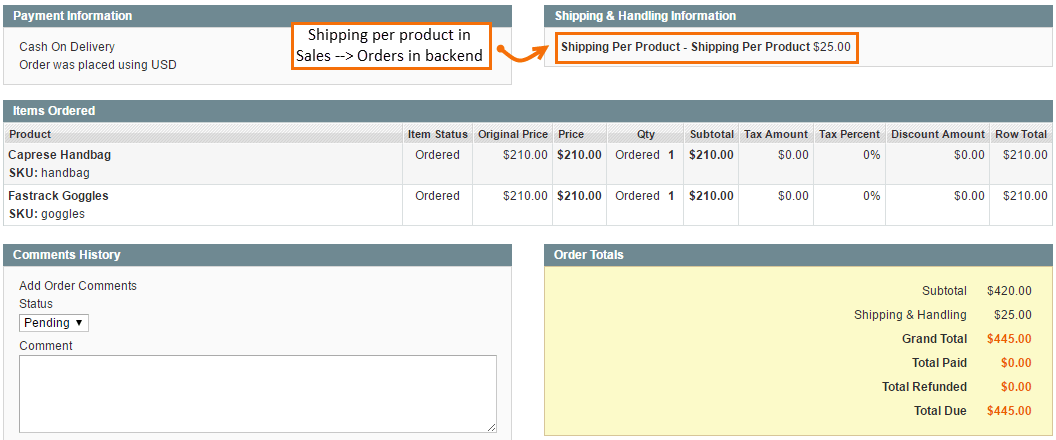Click the Qty column header
This screenshot has width=1056, height=440.
tap(645, 134)
